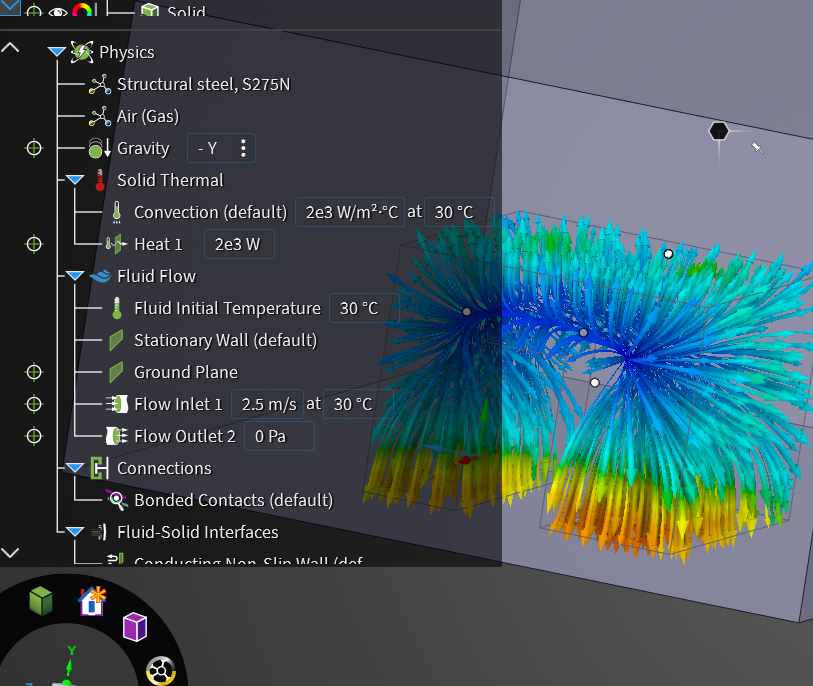
Task: Click the Bonded Contacts icon
Action: pyautogui.click(x=116, y=500)
